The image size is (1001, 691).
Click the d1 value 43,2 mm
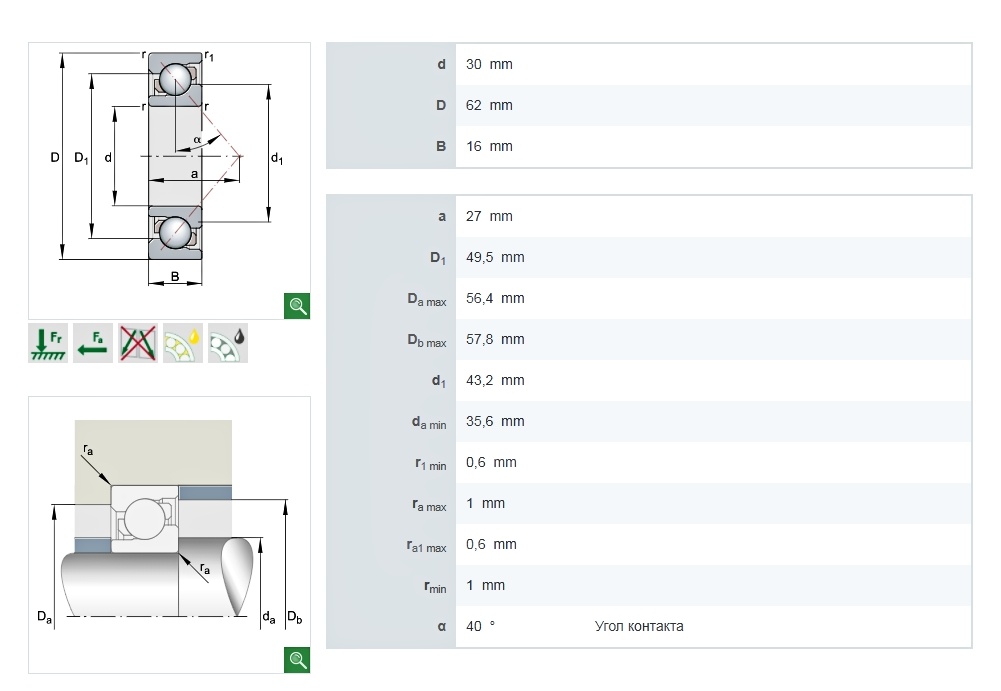495,380
